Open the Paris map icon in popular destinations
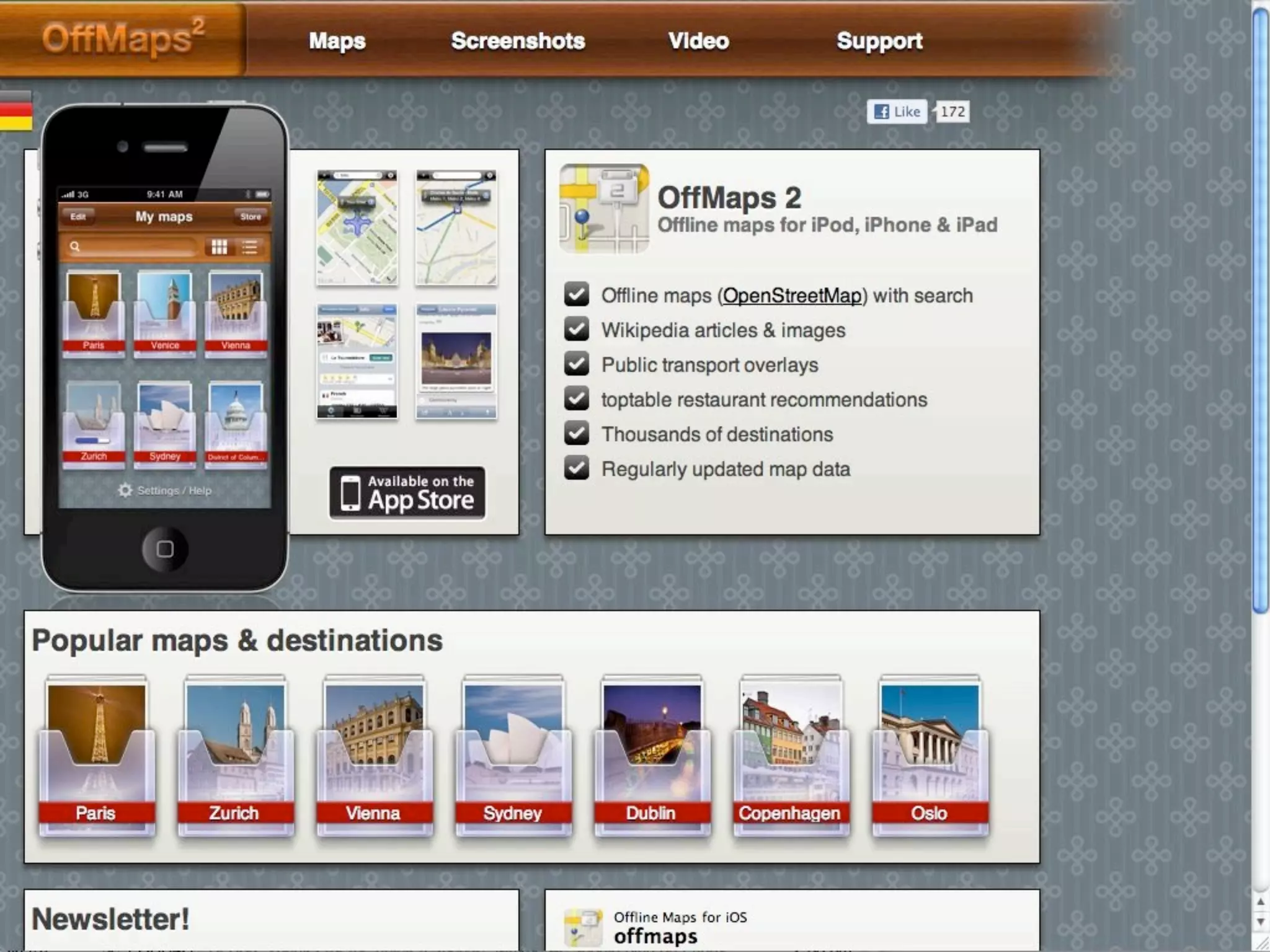 pyautogui.click(x=96, y=755)
